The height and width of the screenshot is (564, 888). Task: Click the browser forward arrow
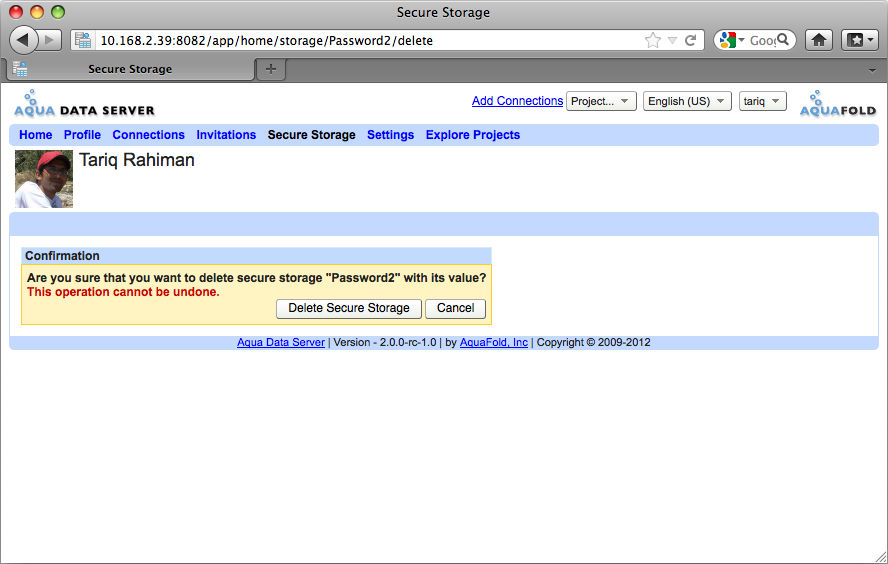(50, 40)
